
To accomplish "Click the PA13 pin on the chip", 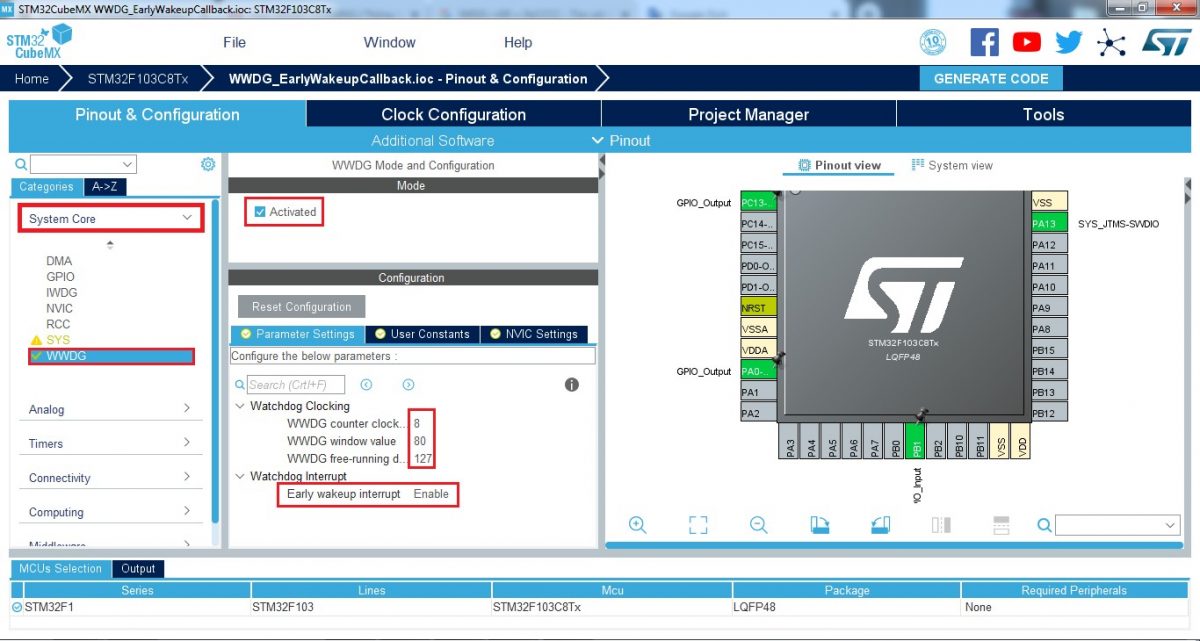I will (1049, 224).
